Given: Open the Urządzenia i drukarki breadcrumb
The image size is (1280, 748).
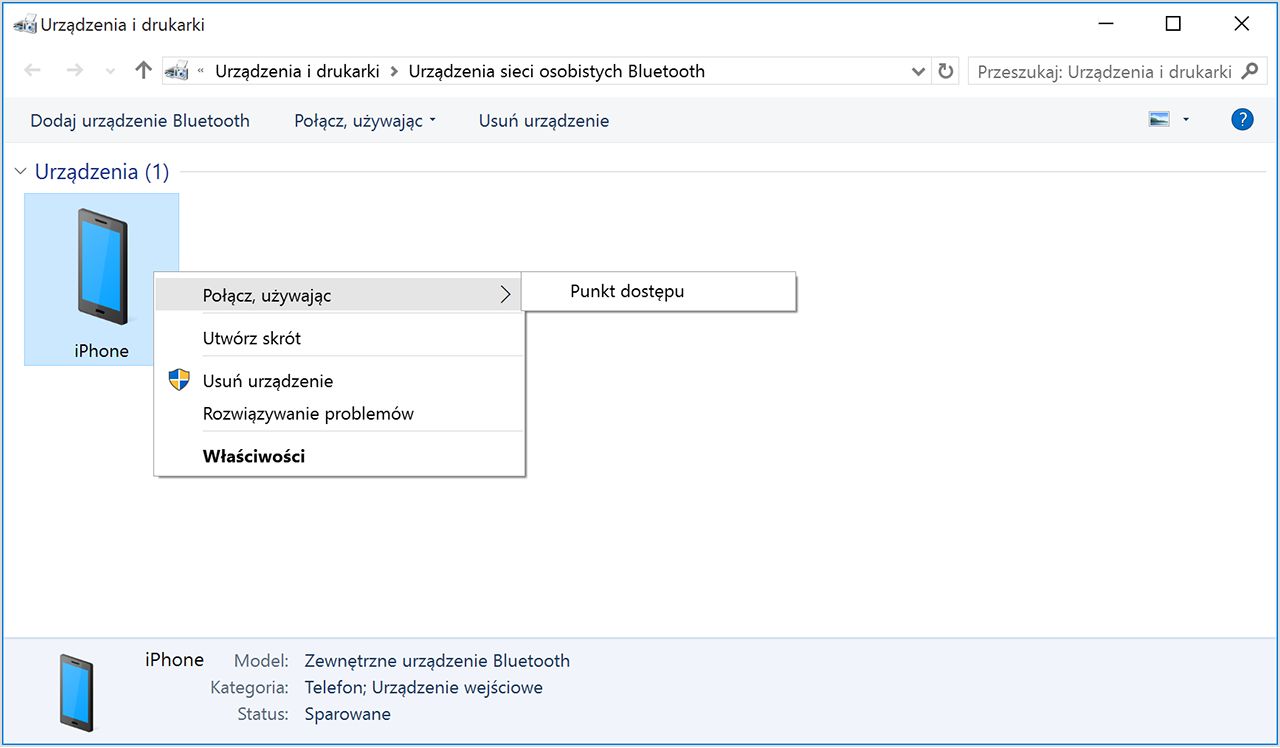Looking at the screenshot, I should pos(297,71).
